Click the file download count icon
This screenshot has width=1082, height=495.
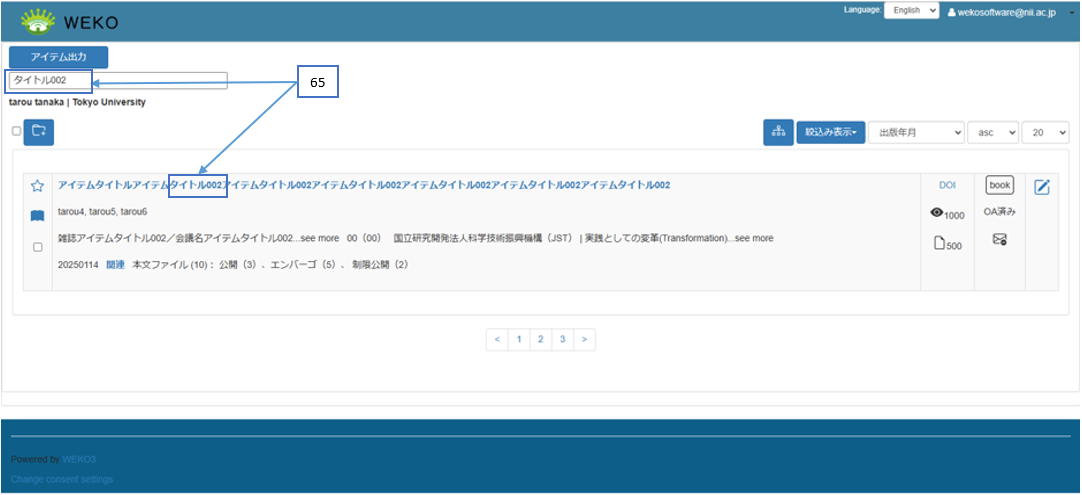pos(939,243)
